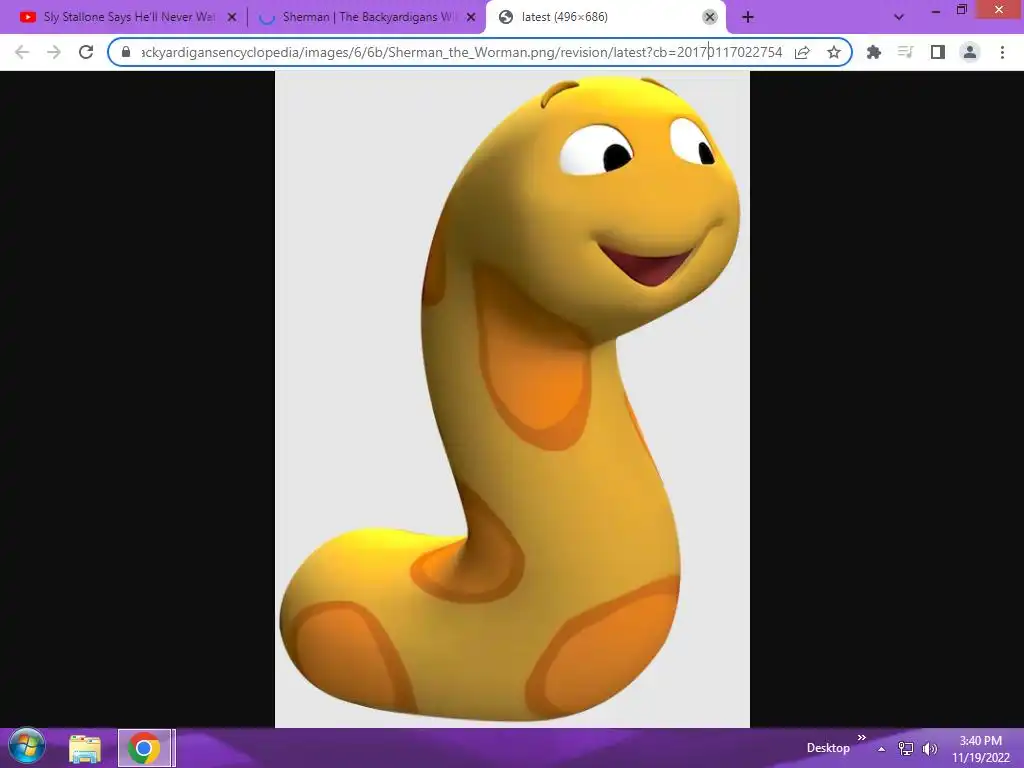Click Chrome icon in the taskbar
The image size is (1024, 768).
click(145, 748)
